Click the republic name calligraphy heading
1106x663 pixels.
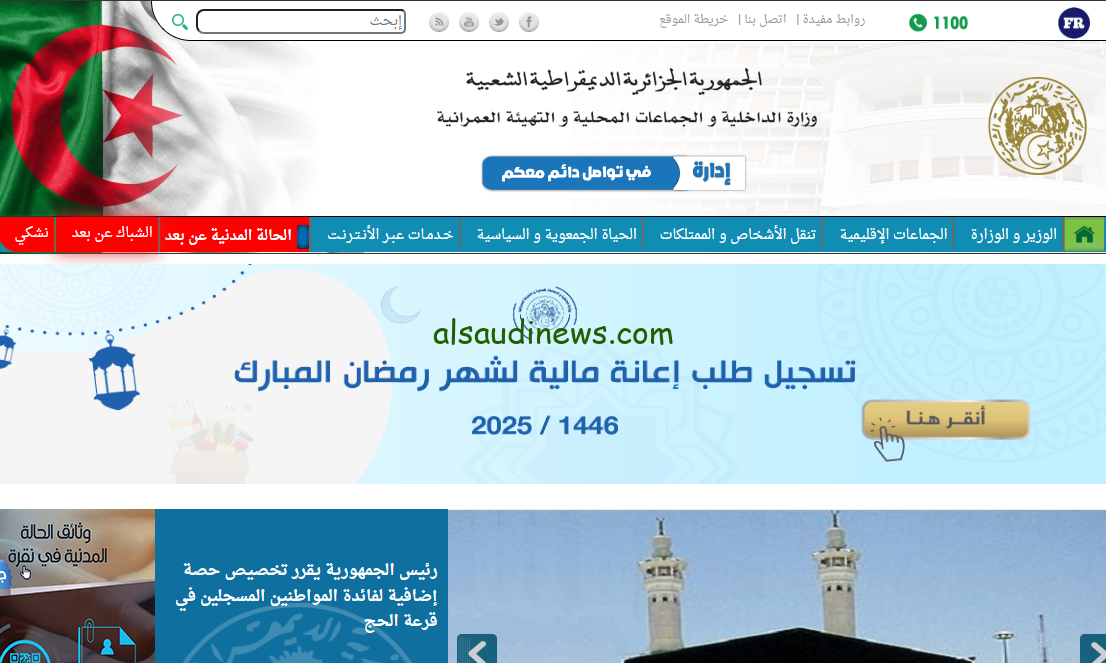click(614, 79)
